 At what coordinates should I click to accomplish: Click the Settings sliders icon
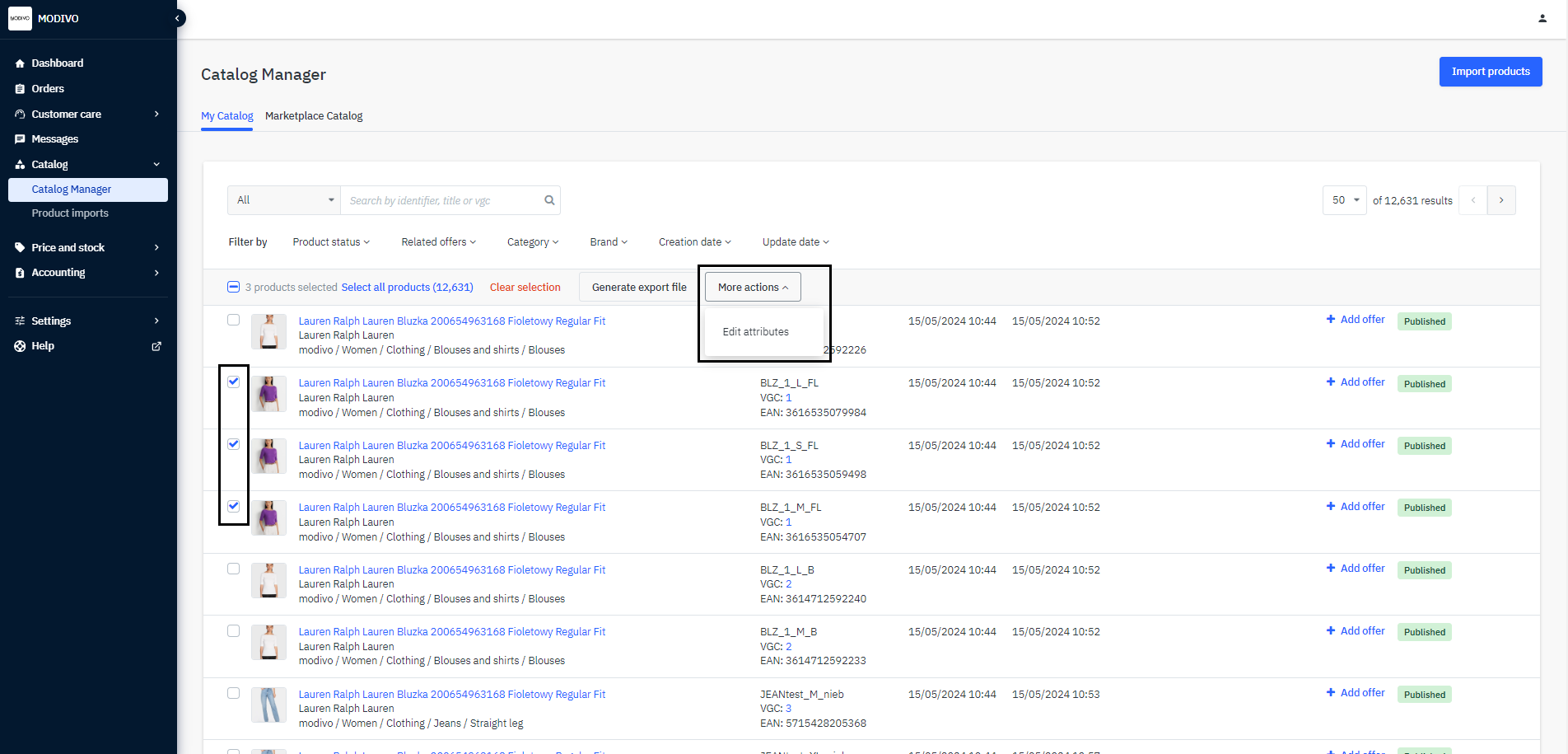click(20, 321)
